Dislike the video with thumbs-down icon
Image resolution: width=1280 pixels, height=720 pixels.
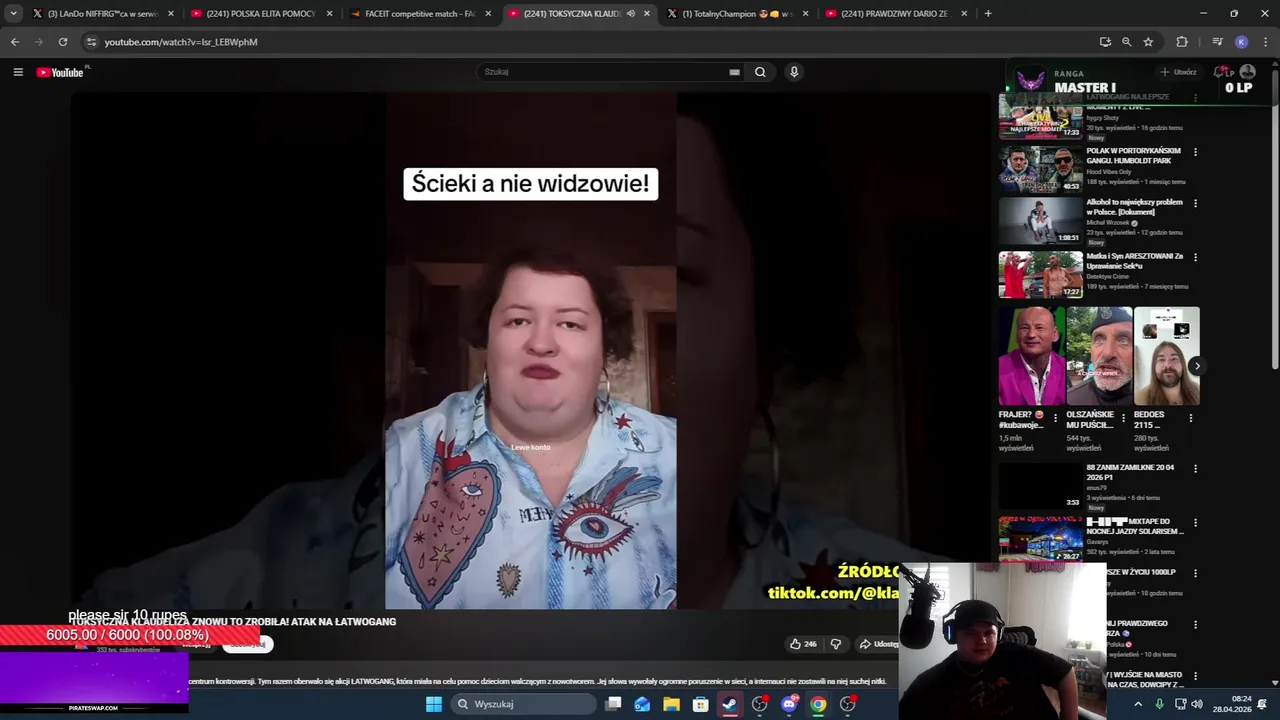(x=836, y=644)
